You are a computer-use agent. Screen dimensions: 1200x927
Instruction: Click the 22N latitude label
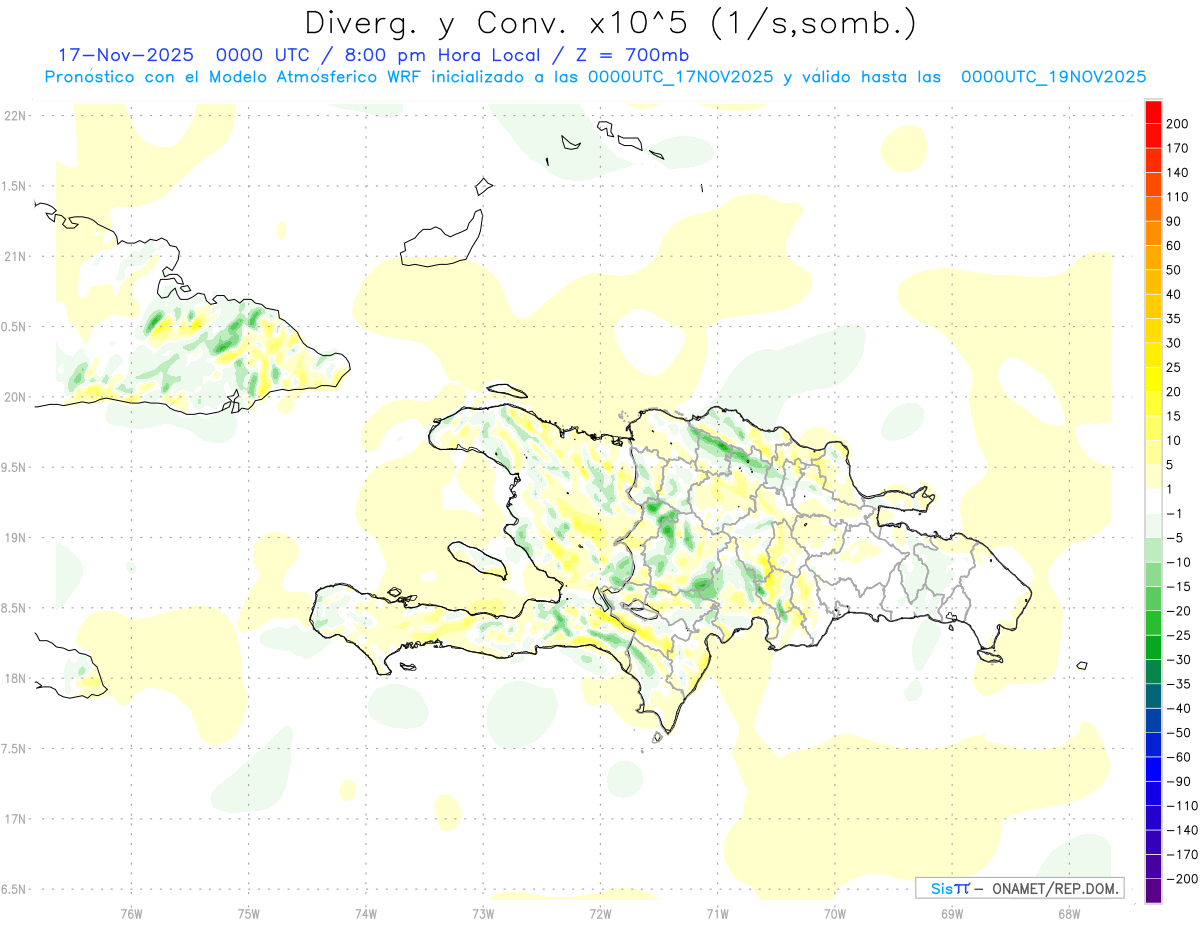tap(14, 116)
